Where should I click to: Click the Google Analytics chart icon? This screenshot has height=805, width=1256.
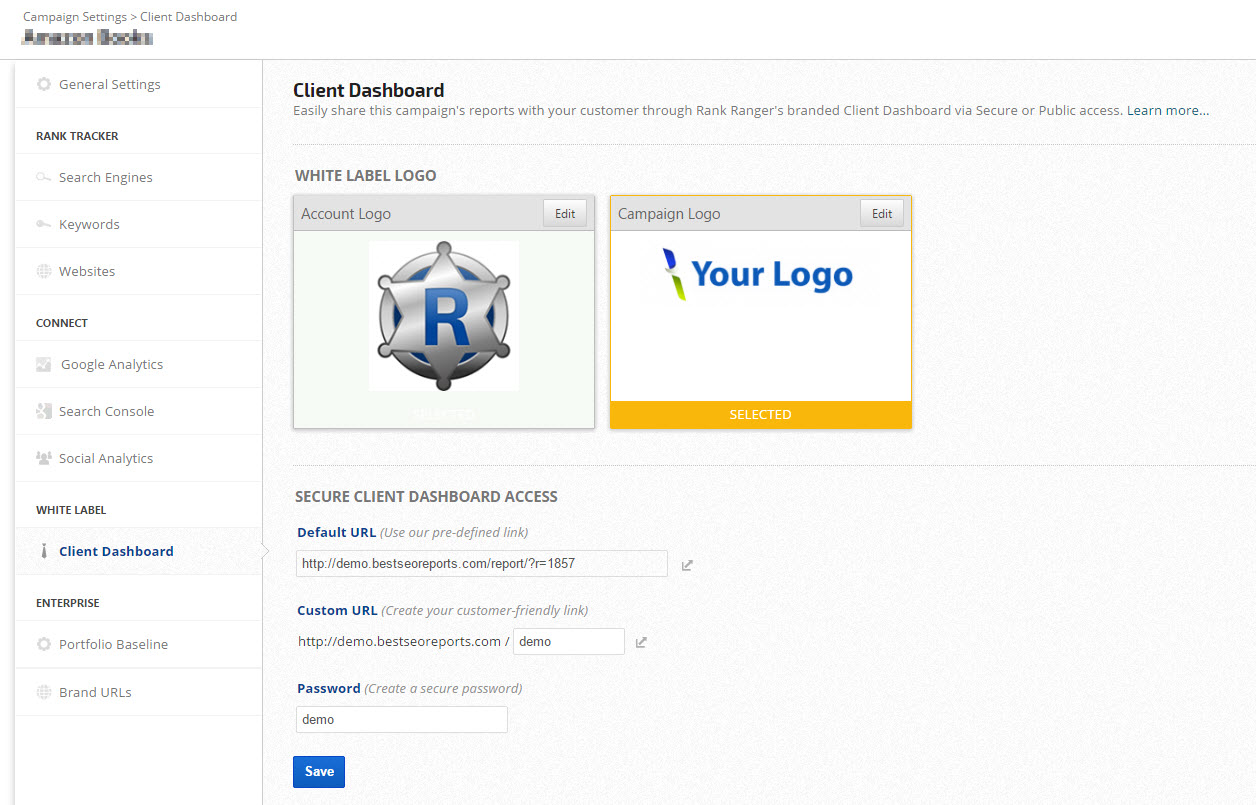pyautogui.click(x=44, y=365)
